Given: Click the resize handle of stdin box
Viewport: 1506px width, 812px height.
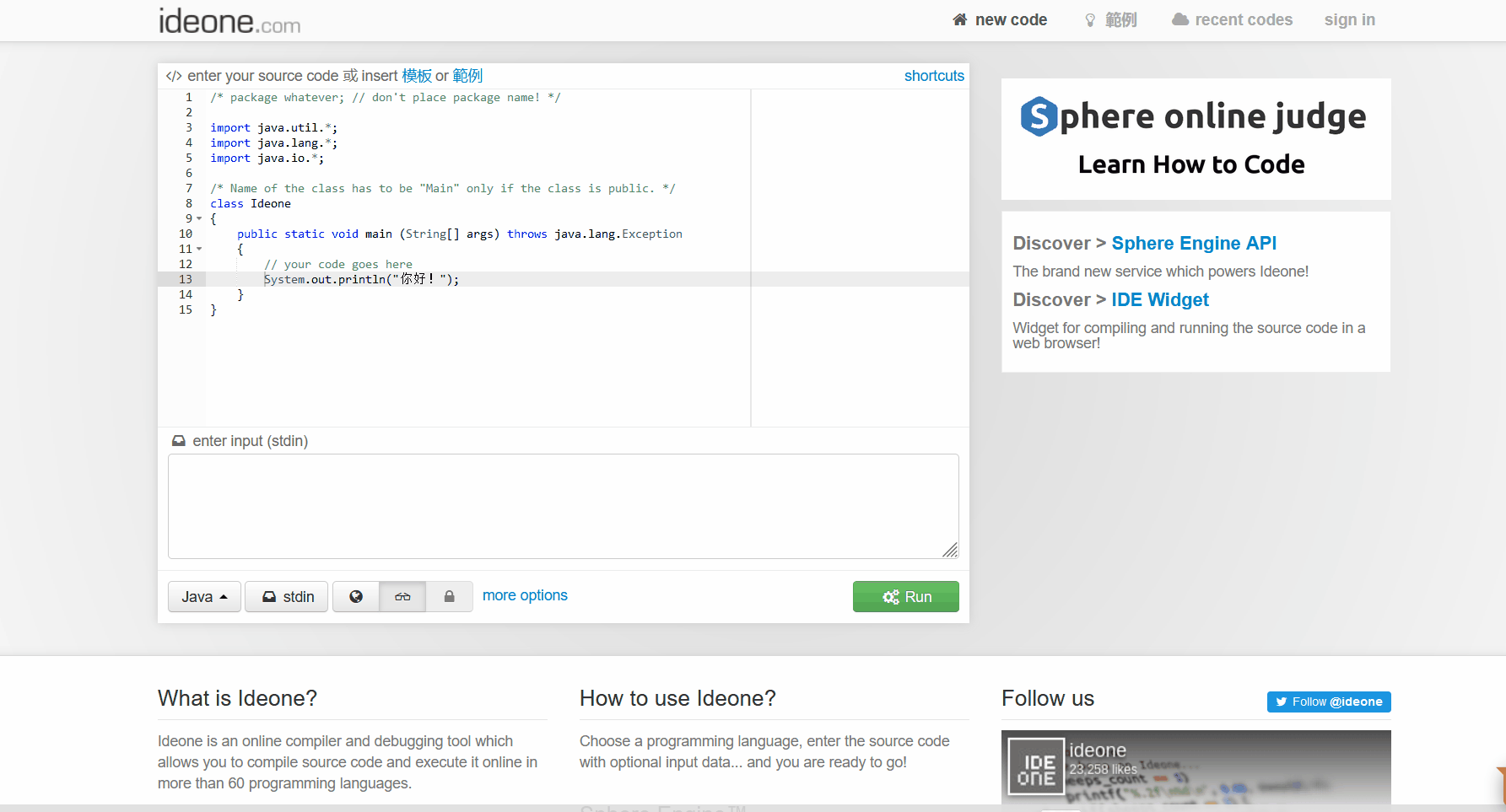Looking at the screenshot, I should (x=950, y=550).
